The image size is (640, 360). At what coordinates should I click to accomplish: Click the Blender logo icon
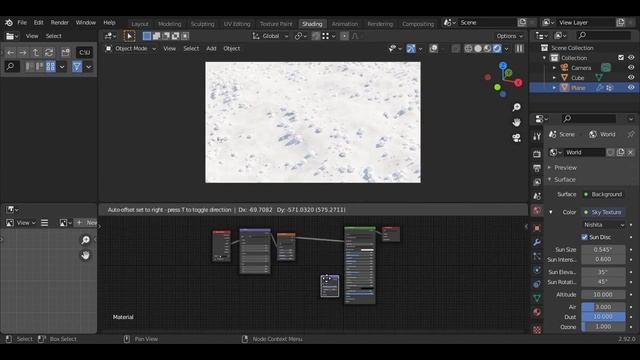pyautogui.click(x=9, y=23)
